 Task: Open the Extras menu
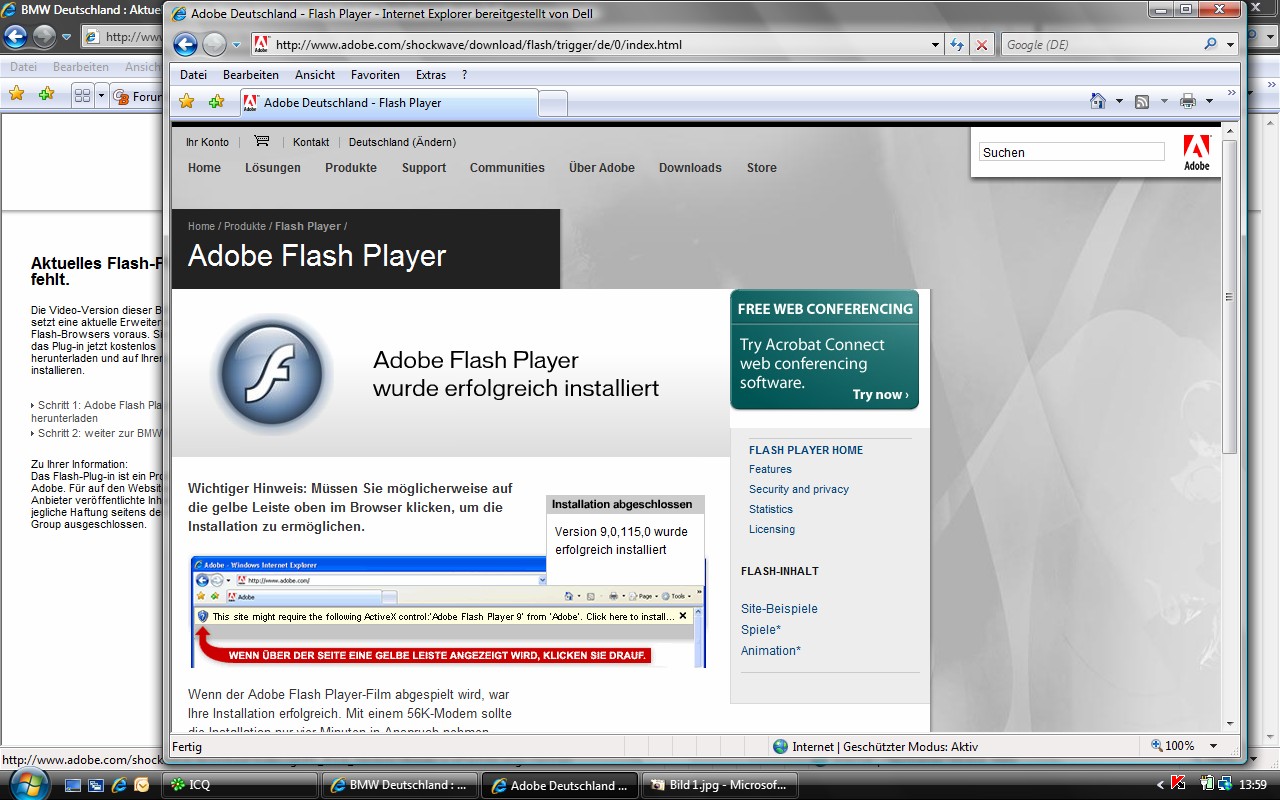pos(431,75)
